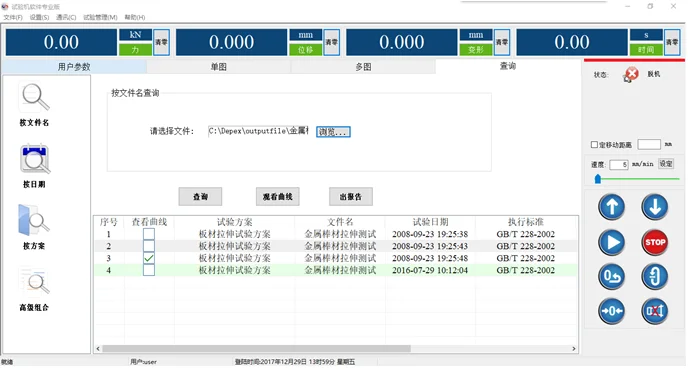The height and width of the screenshot is (370, 688).
Task: Click the 清零 button beside the 时间 display
Action: [672, 42]
